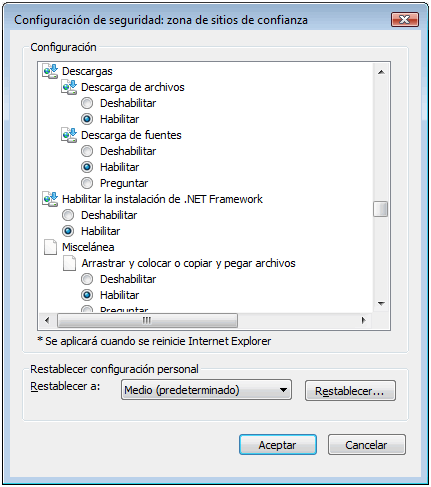Click the Miscelánea page icon
Viewport: 431px width, 487px height.
(50, 247)
